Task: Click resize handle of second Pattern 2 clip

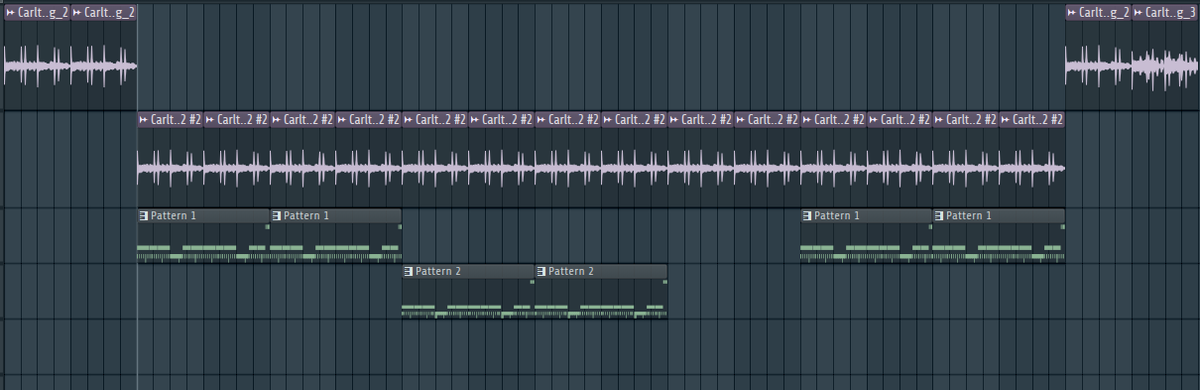Action: (664, 282)
